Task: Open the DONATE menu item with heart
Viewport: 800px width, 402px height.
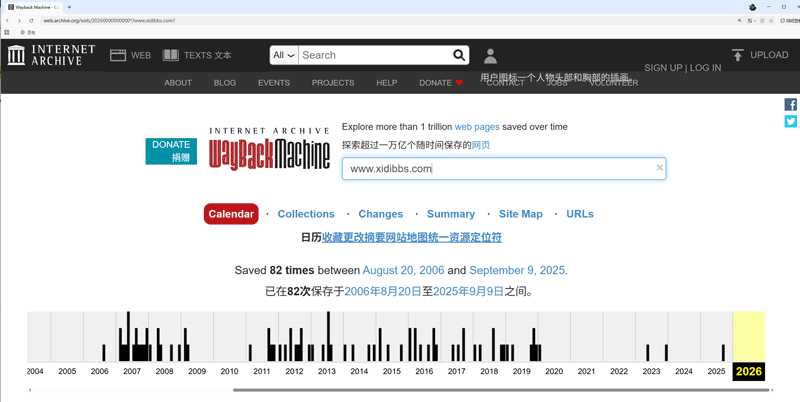Action: 441,83
